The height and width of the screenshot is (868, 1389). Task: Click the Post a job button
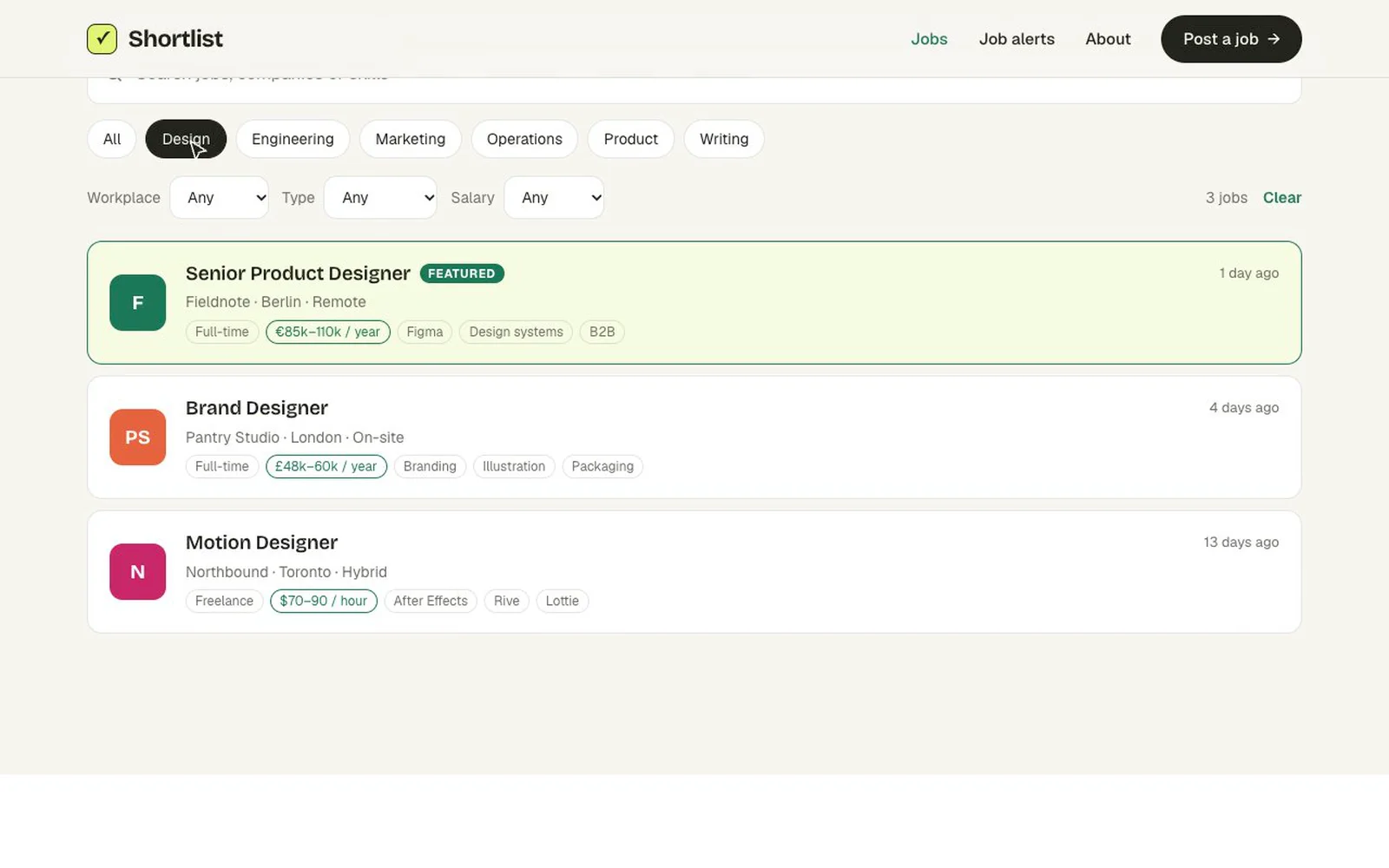click(1231, 39)
